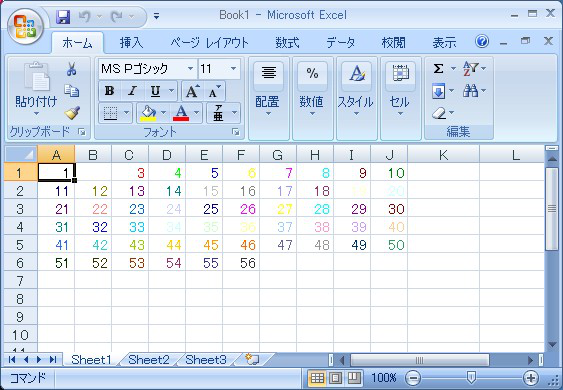The image size is (563, 390).
Task: Click the Copy icon in clipboard group
Action: (71, 90)
